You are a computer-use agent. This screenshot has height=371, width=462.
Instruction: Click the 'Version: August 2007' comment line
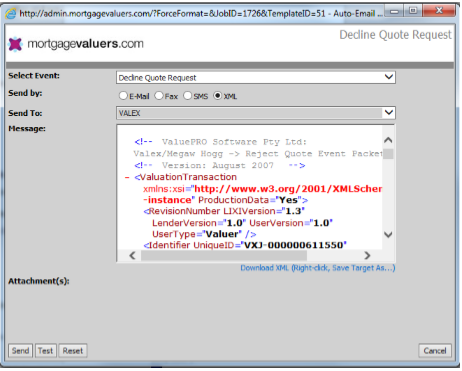pos(220,165)
